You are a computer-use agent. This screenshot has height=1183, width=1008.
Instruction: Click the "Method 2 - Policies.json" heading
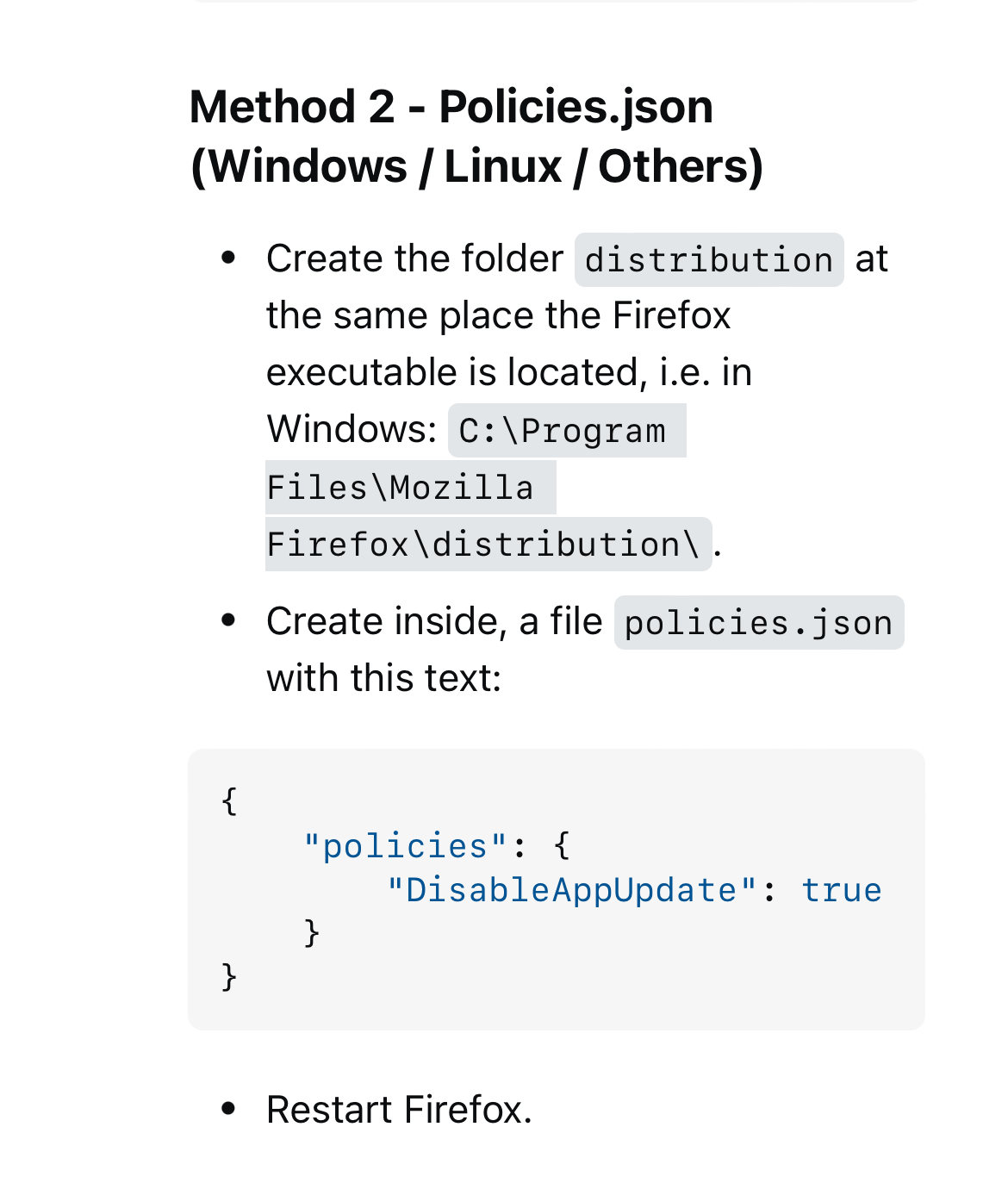(x=451, y=108)
